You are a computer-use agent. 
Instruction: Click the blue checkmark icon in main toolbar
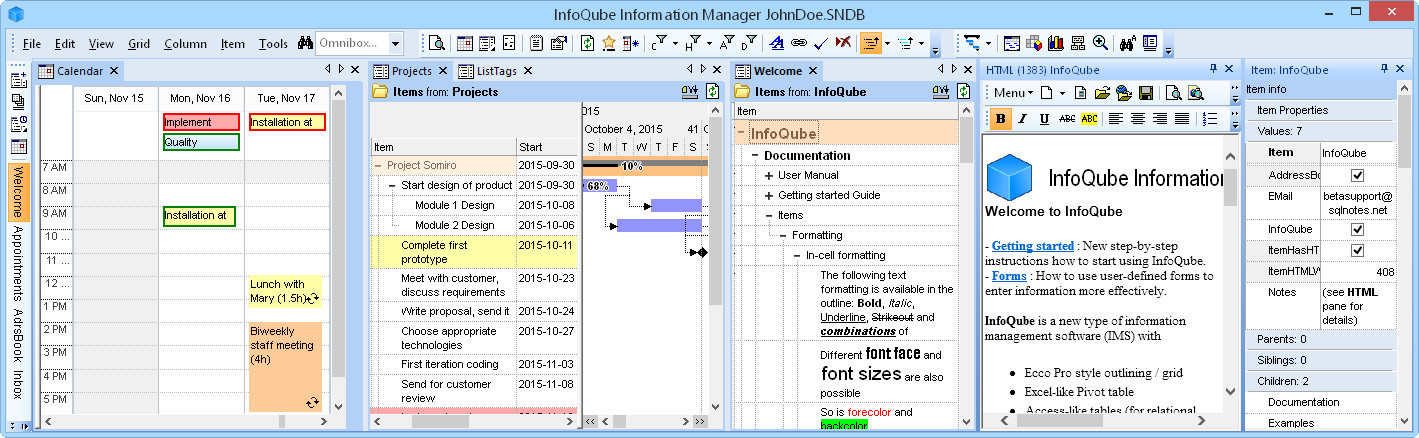[821, 43]
